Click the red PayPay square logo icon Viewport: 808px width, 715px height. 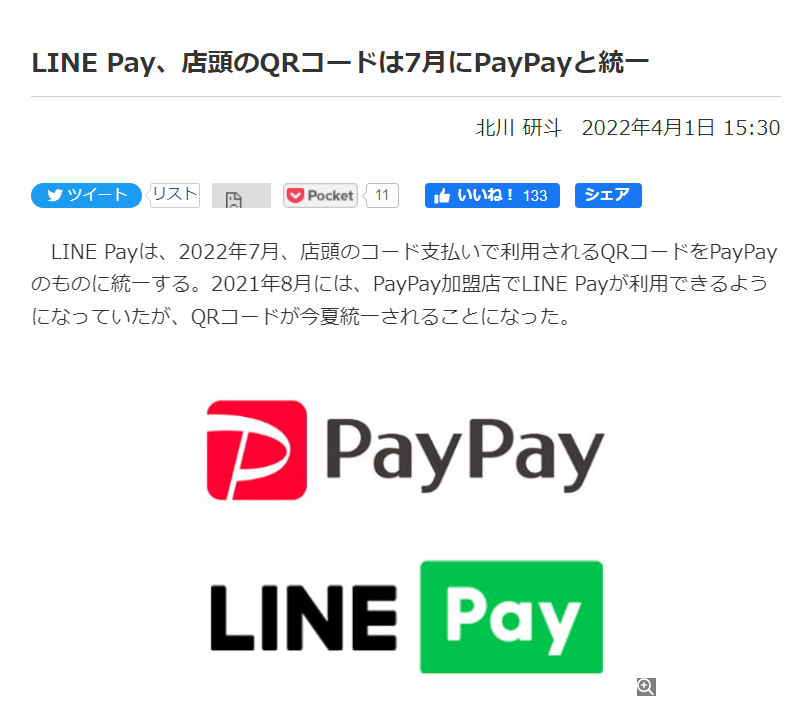pyautogui.click(x=257, y=450)
